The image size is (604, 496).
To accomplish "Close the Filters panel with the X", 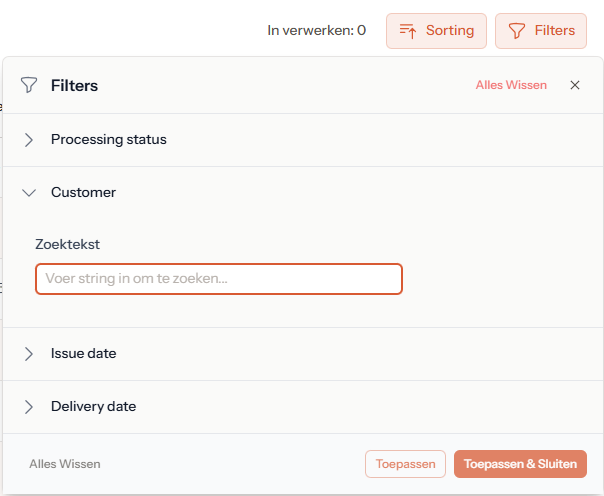I will click(x=575, y=85).
